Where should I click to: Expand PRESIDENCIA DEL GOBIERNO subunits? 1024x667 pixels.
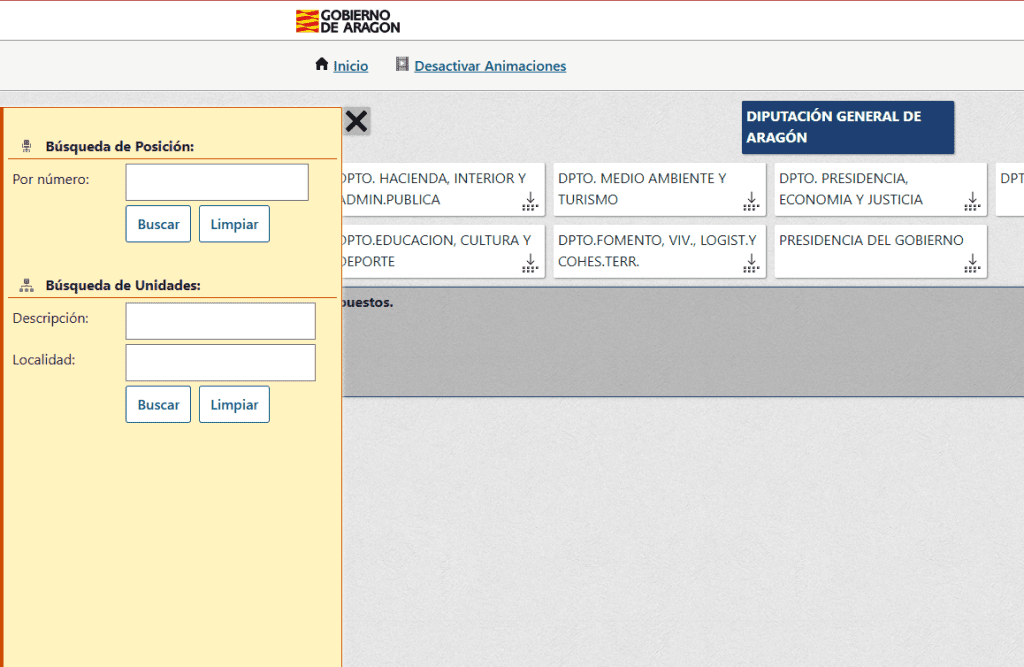pos(972,264)
